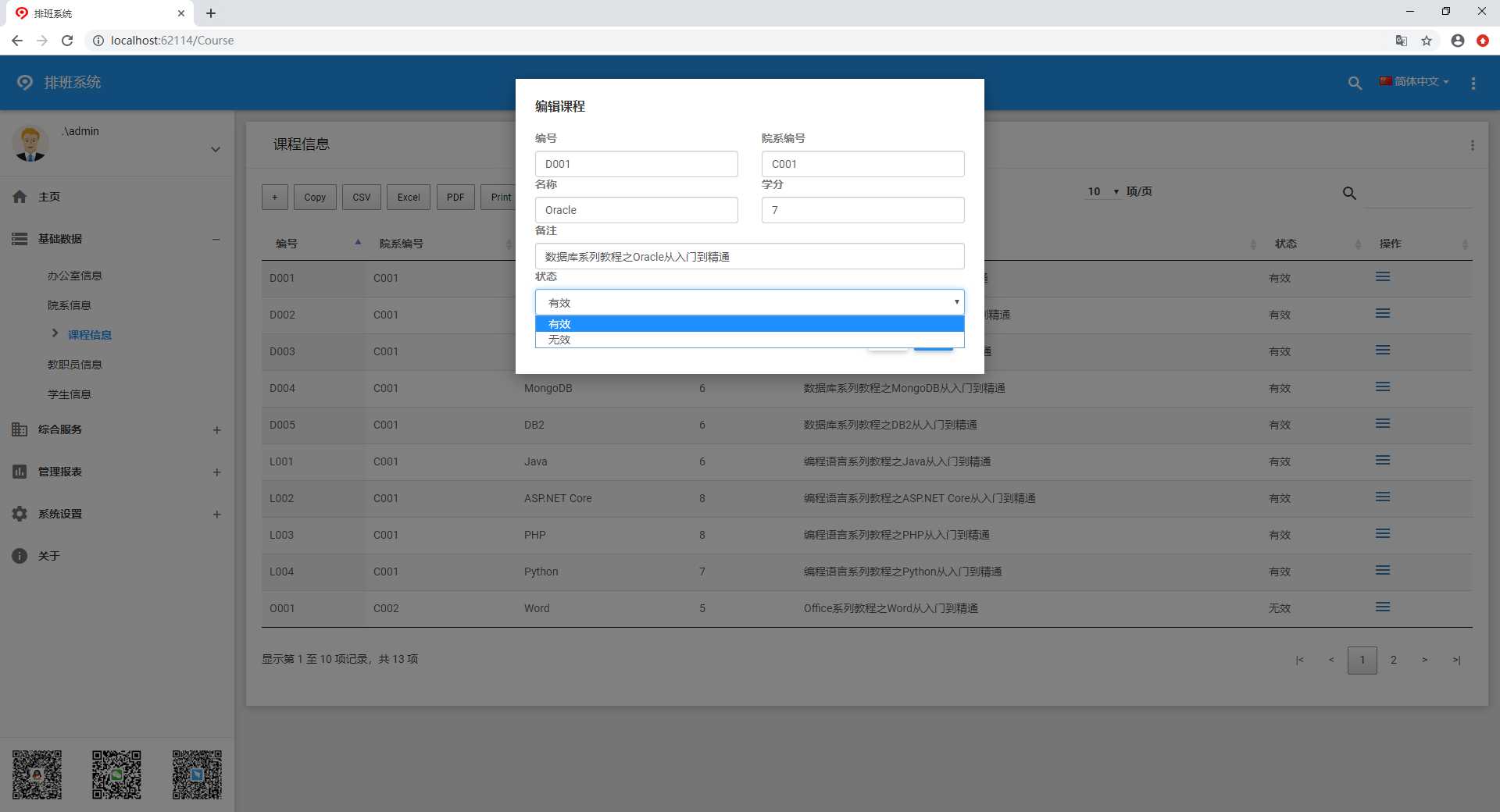Click the 备注 remarks input field
Image resolution: width=1500 pixels, height=812 pixels.
(749, 256)
